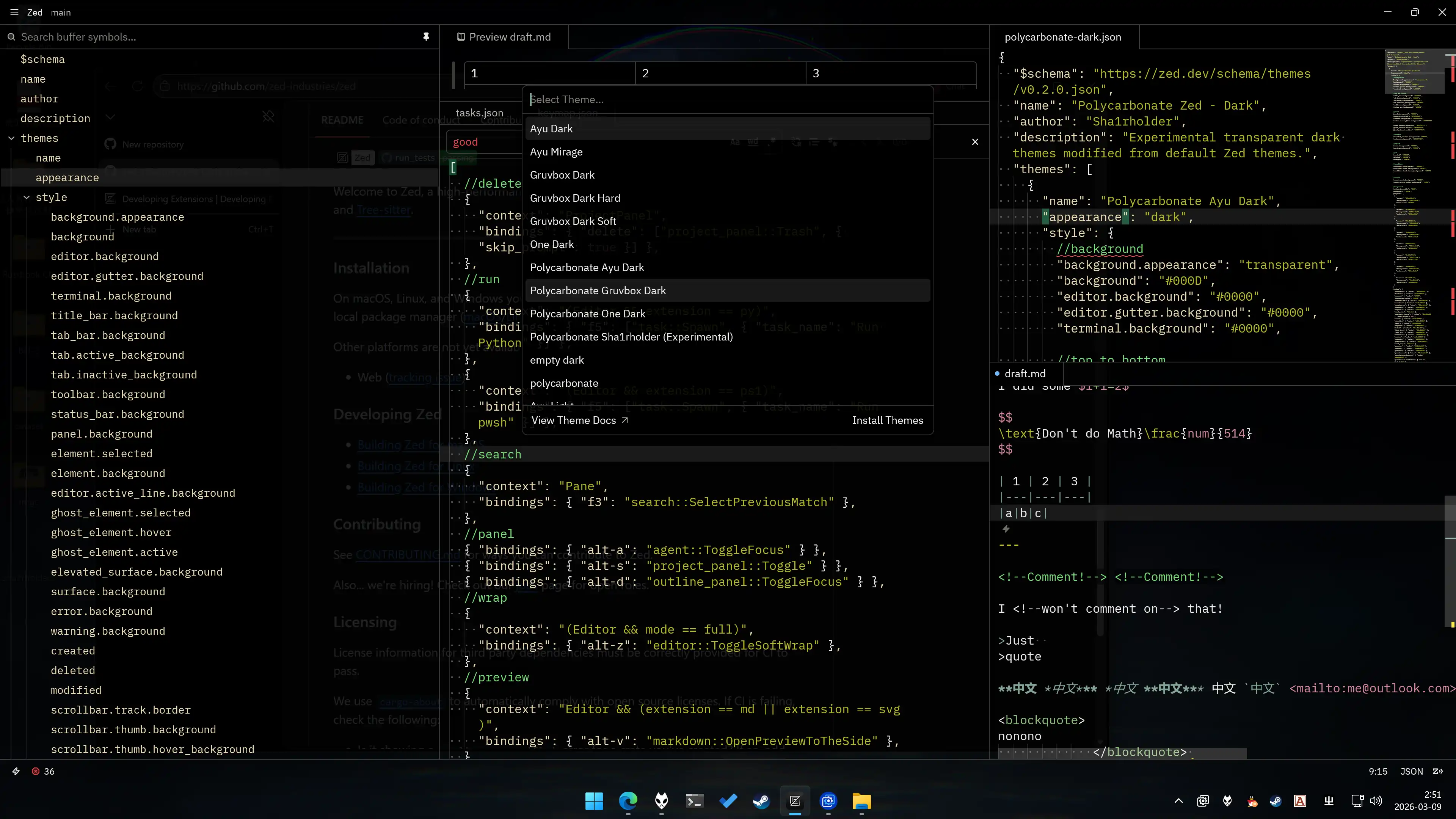This screenshot has width=1456, height=819.
Task: Open Windows Terminal from taskbar
Action: [695, 801]
